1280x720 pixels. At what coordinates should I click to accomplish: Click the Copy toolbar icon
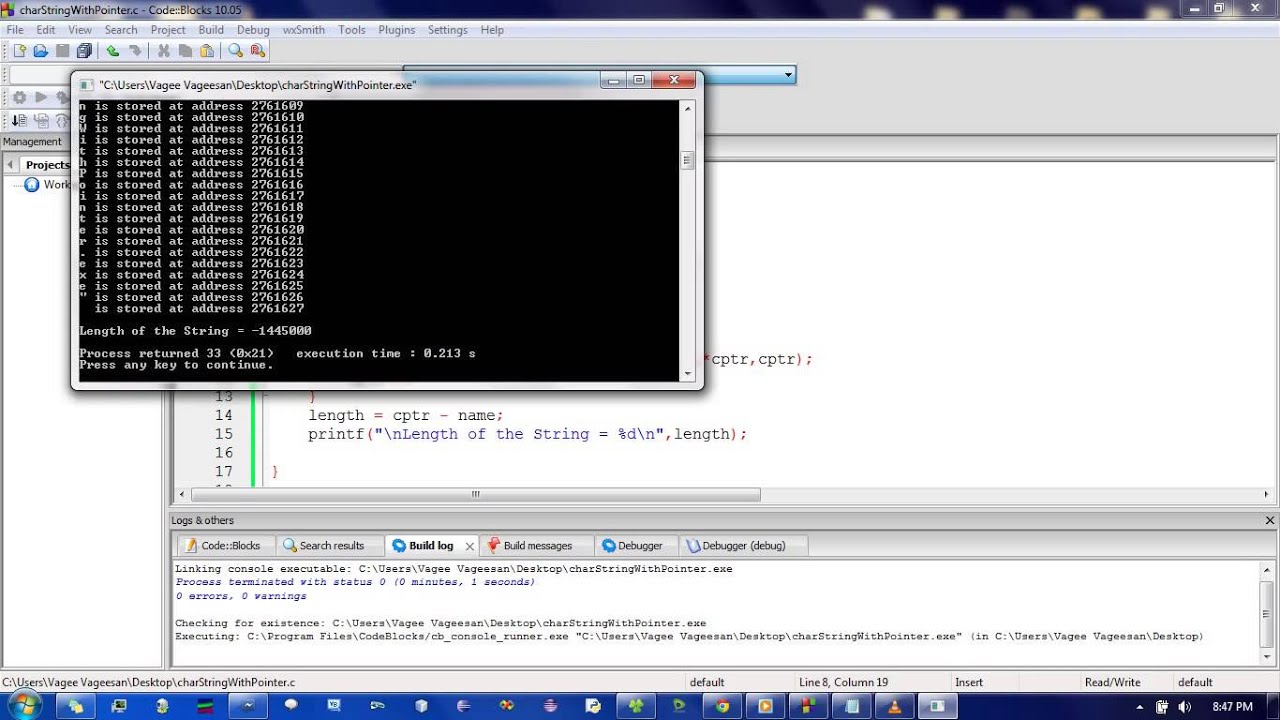[185, 50]
